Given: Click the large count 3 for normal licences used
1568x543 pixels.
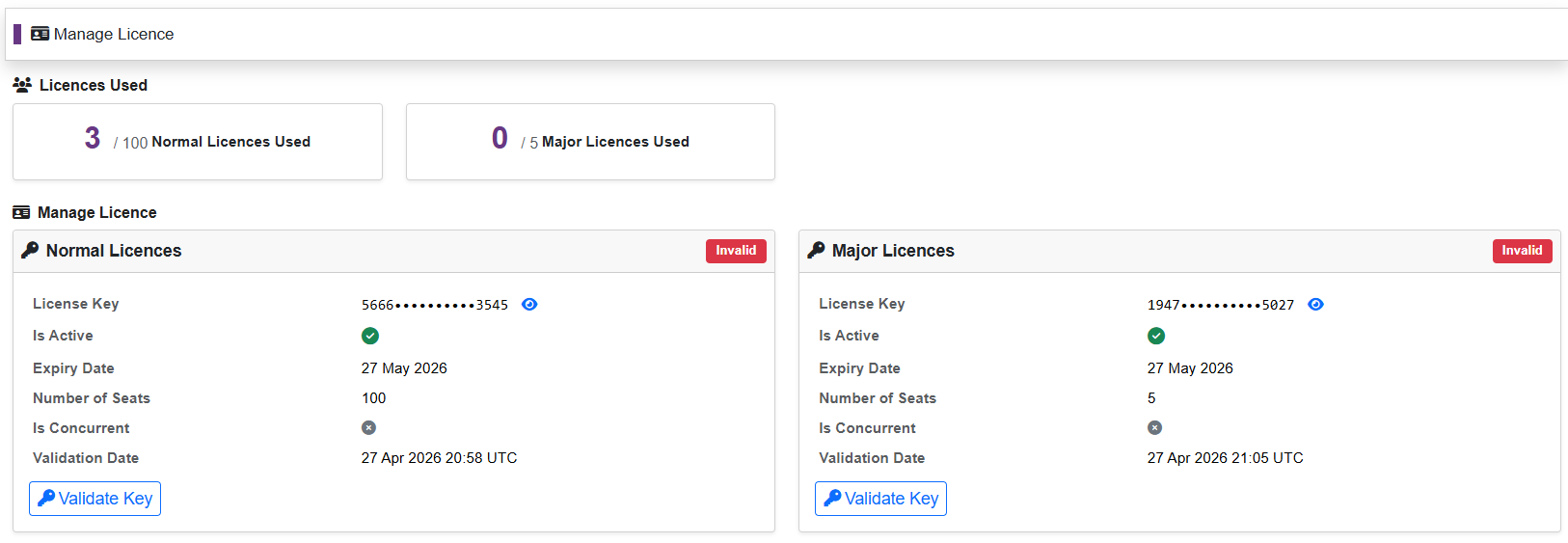Looking at the screenshot, I should 93,138.
